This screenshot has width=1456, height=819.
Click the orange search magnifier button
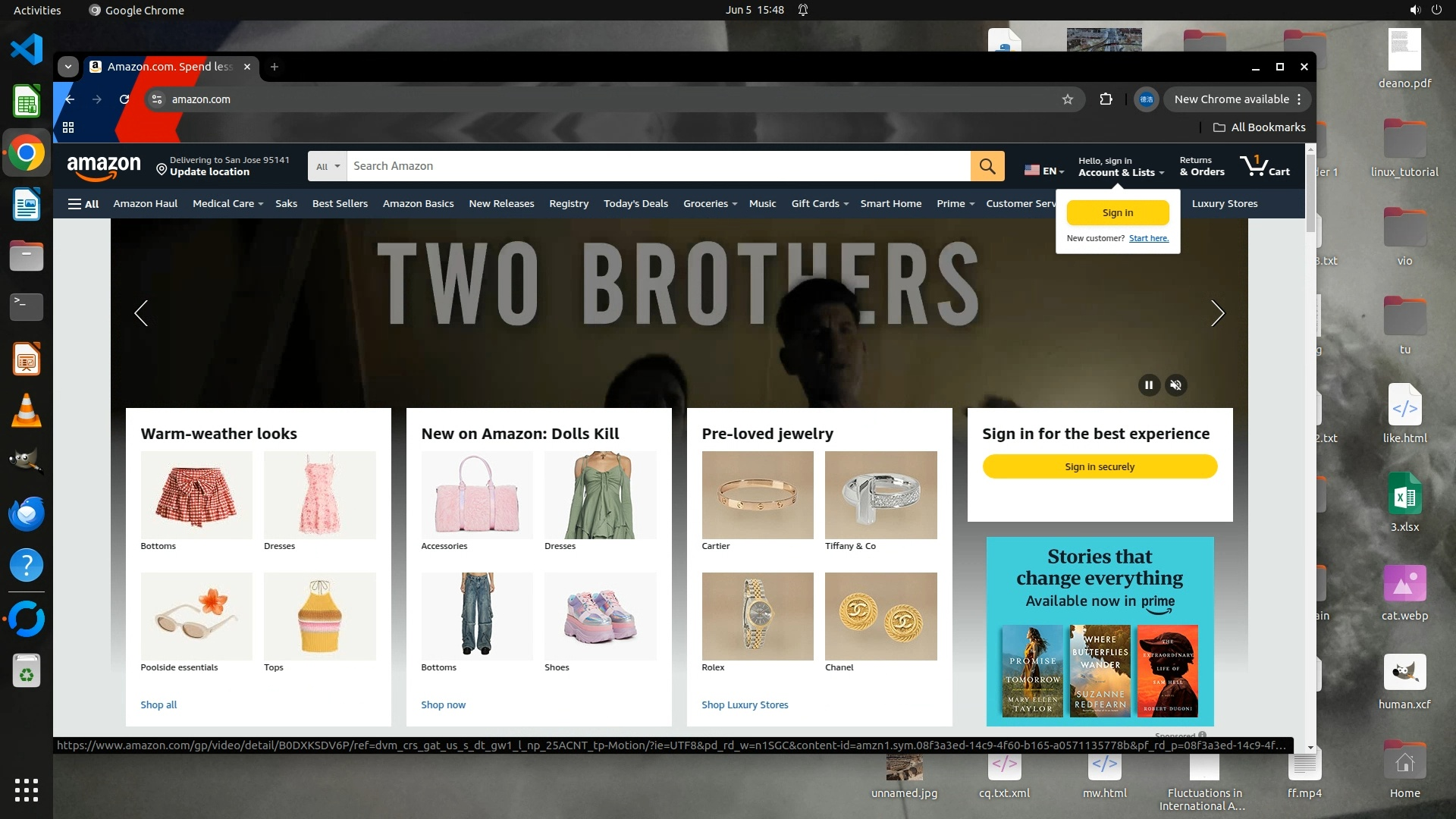[987, 166]
